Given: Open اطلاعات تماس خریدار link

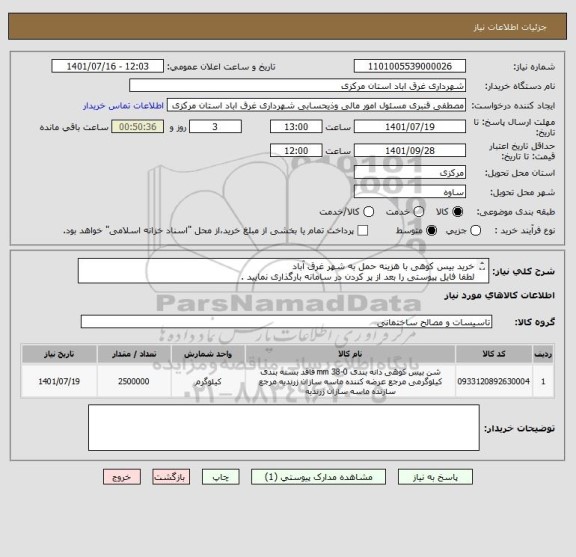Looking at the screenshot, I should click(123, 106).
